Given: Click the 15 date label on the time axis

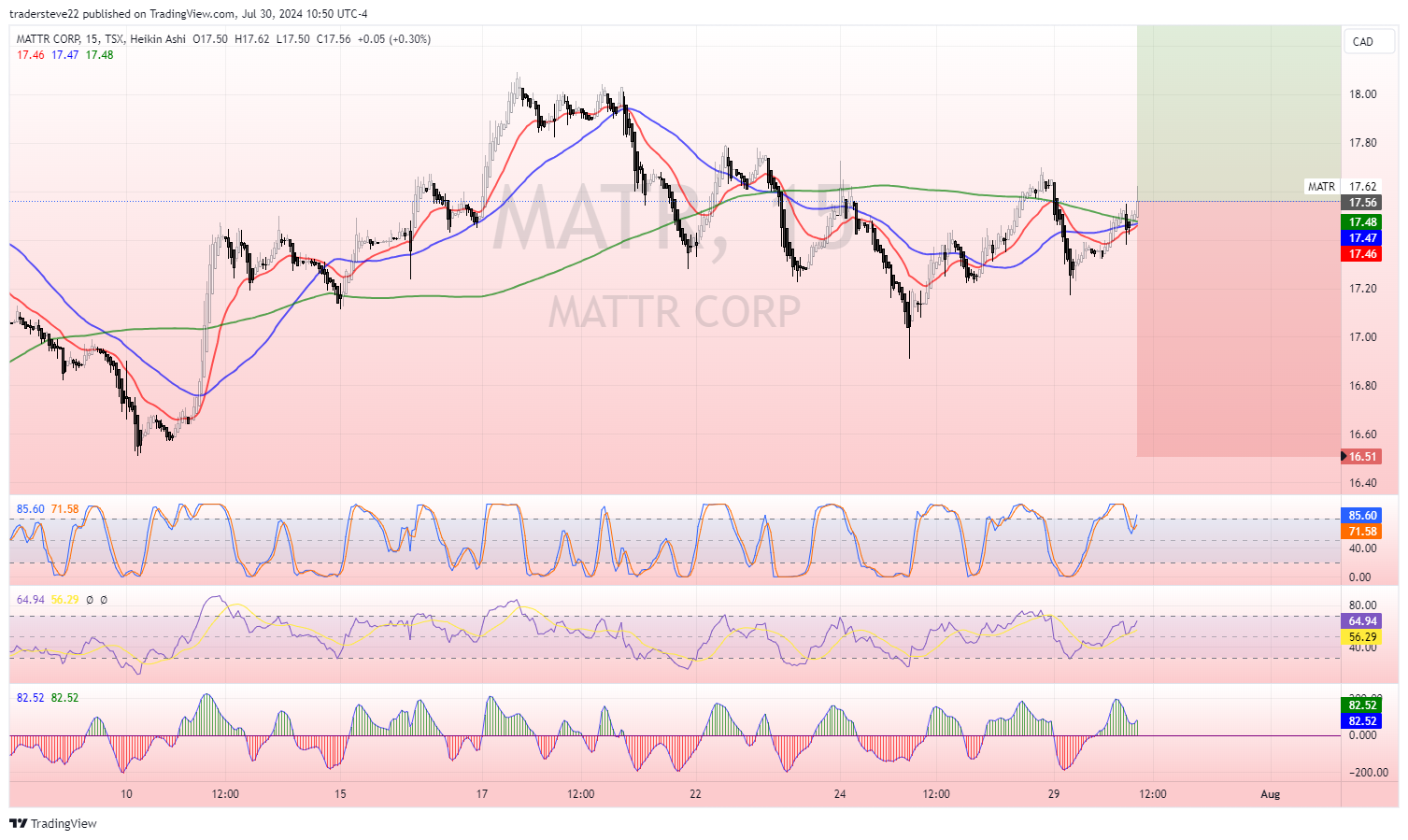Looking at the screenshot, I should (340, 794).
